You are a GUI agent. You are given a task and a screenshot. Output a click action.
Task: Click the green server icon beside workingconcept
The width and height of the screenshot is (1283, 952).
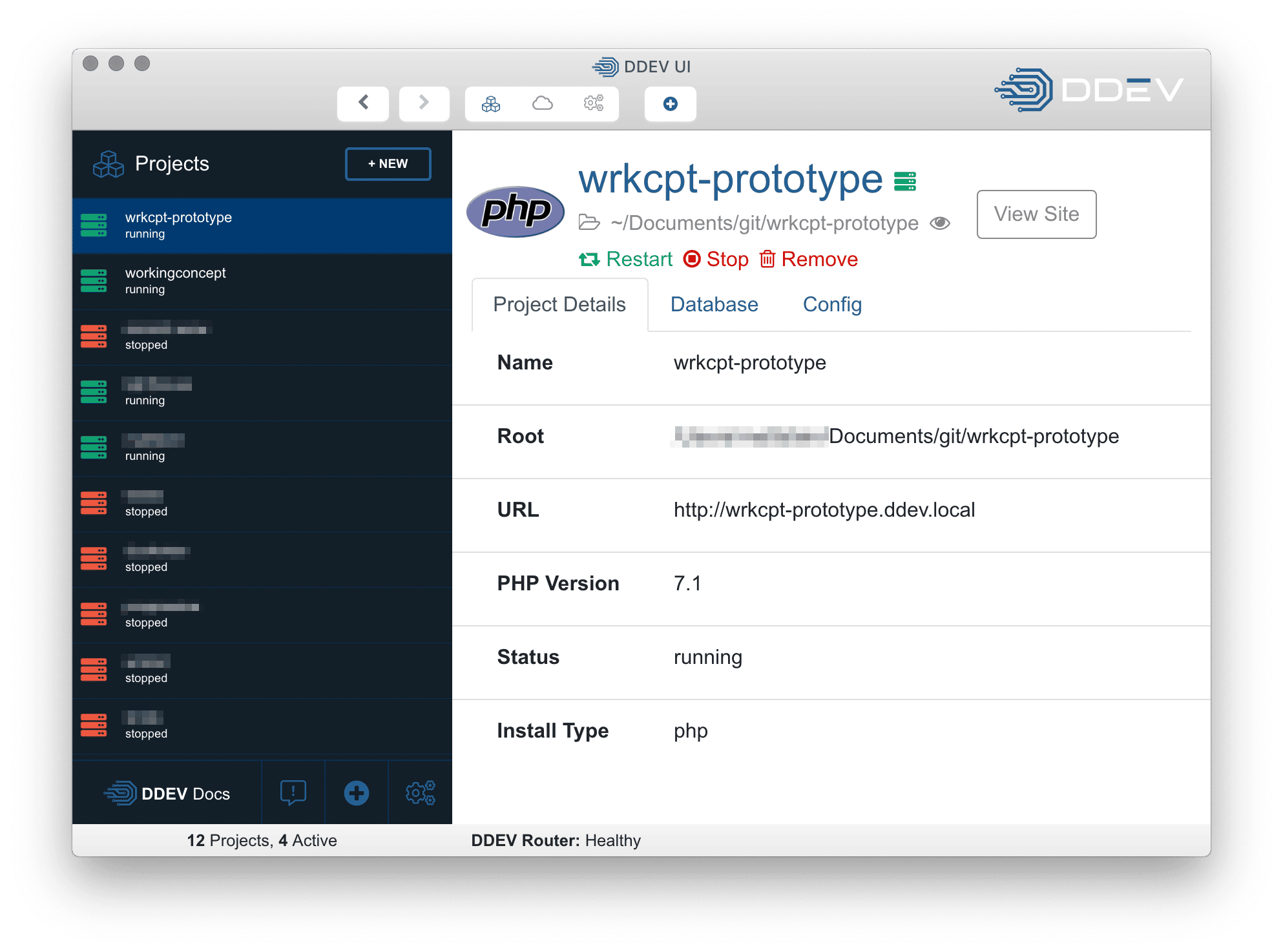tap(94, 281)
